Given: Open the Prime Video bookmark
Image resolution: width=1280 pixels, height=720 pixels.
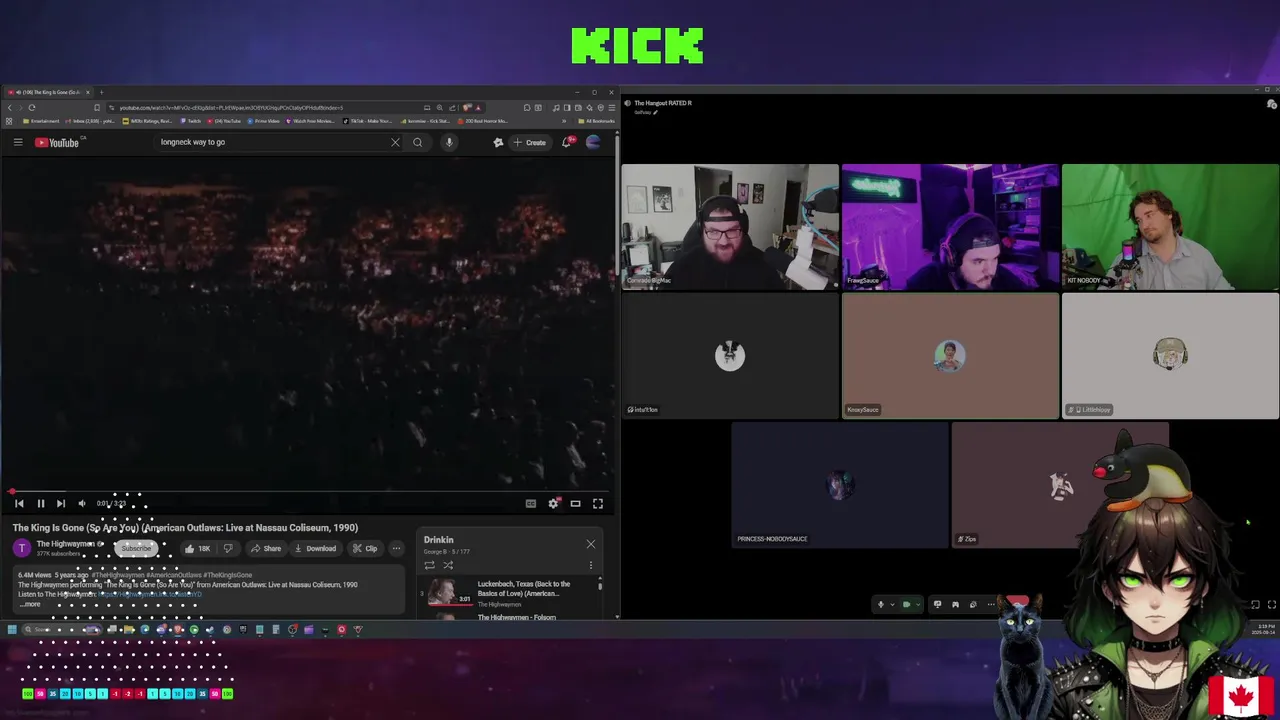Looking at the screenshot, I should 264,121.
